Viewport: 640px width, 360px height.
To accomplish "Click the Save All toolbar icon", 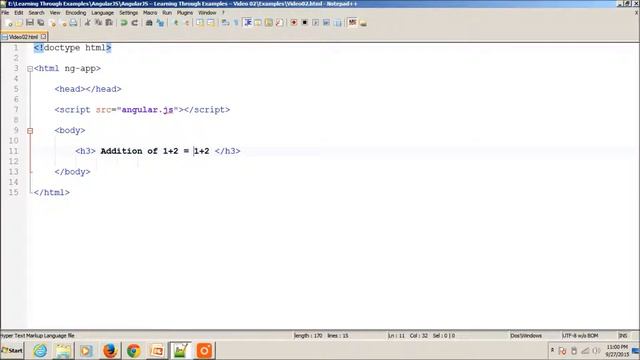I will 41,23.
